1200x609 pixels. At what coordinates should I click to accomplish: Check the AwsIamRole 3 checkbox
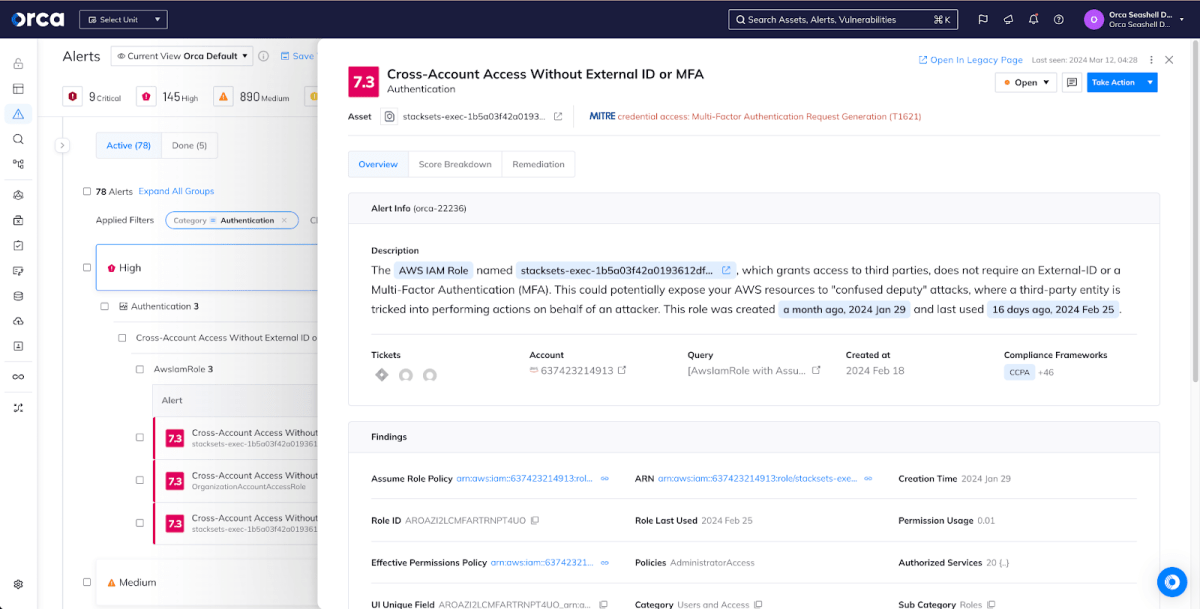pyautogui.click(x=140, y=369)
